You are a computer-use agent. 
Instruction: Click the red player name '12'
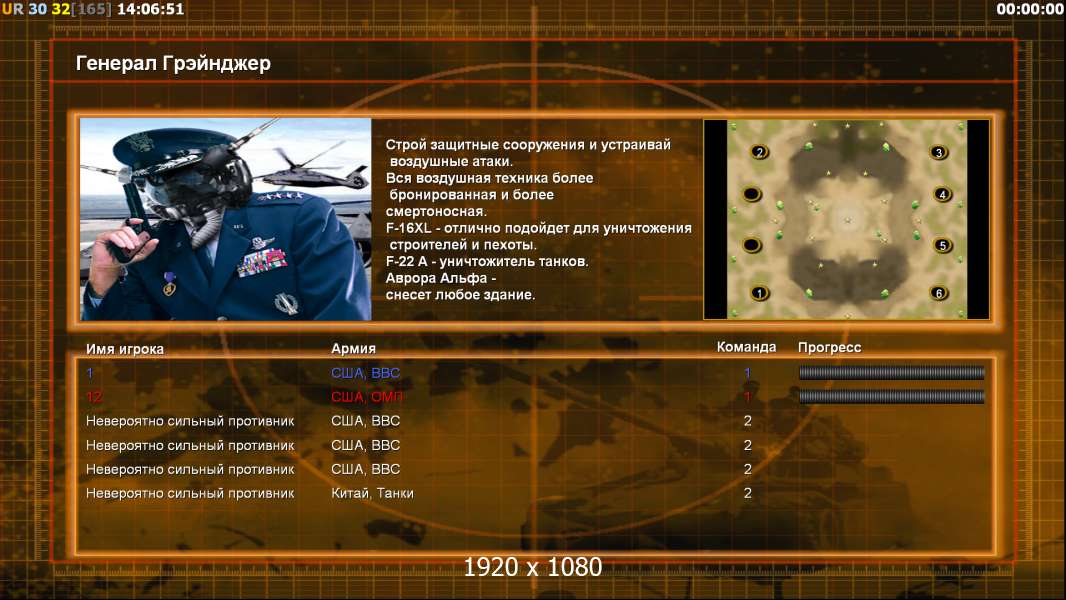point(94,398)
